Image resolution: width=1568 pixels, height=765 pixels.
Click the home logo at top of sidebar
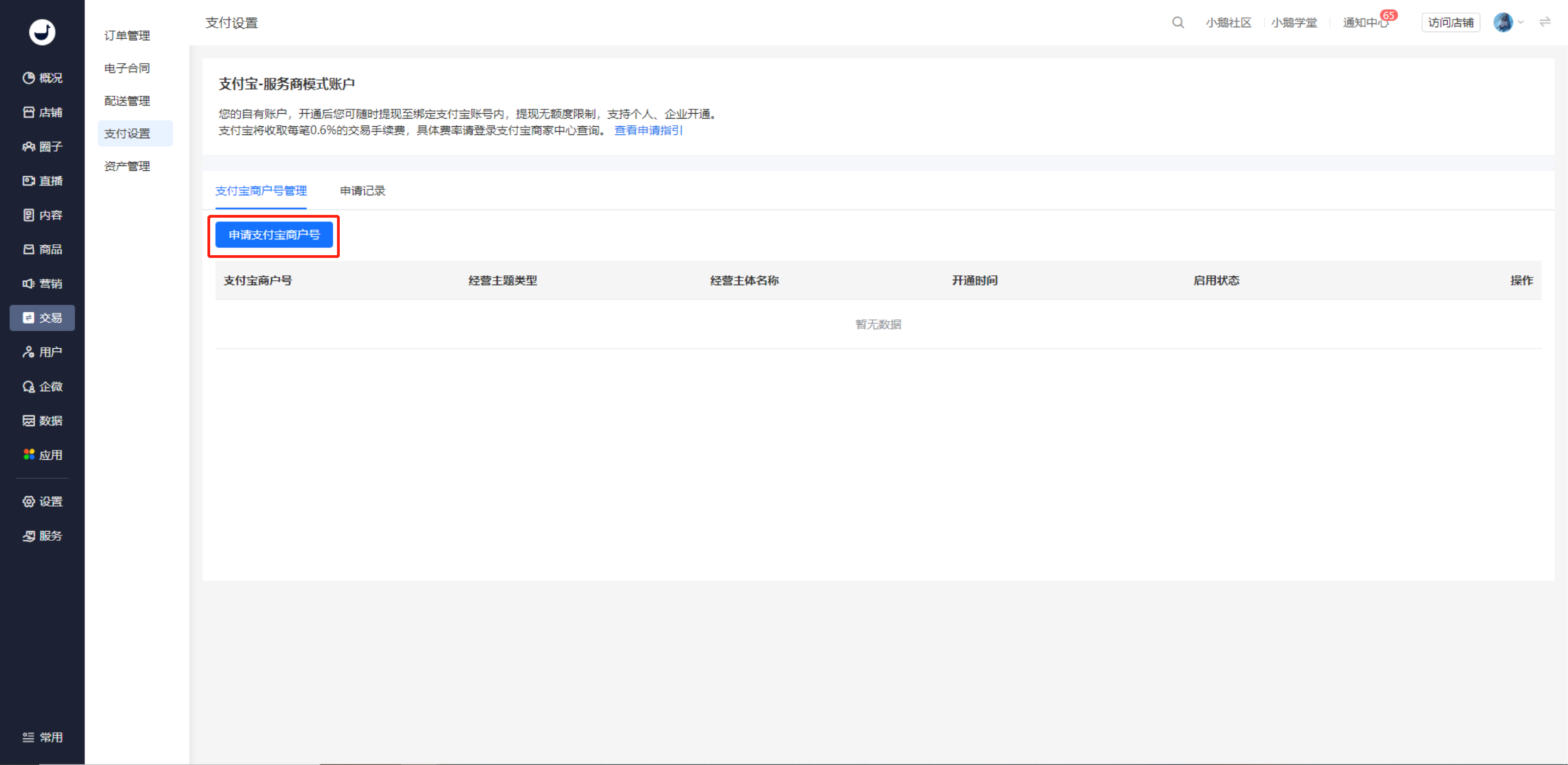[42, 32]
